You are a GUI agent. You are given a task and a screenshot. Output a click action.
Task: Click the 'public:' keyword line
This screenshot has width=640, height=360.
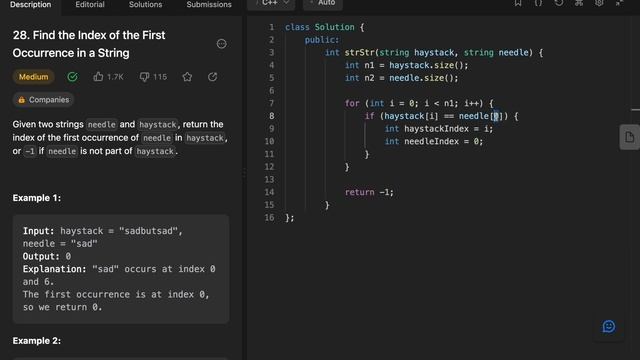click(x=322, y=40)
